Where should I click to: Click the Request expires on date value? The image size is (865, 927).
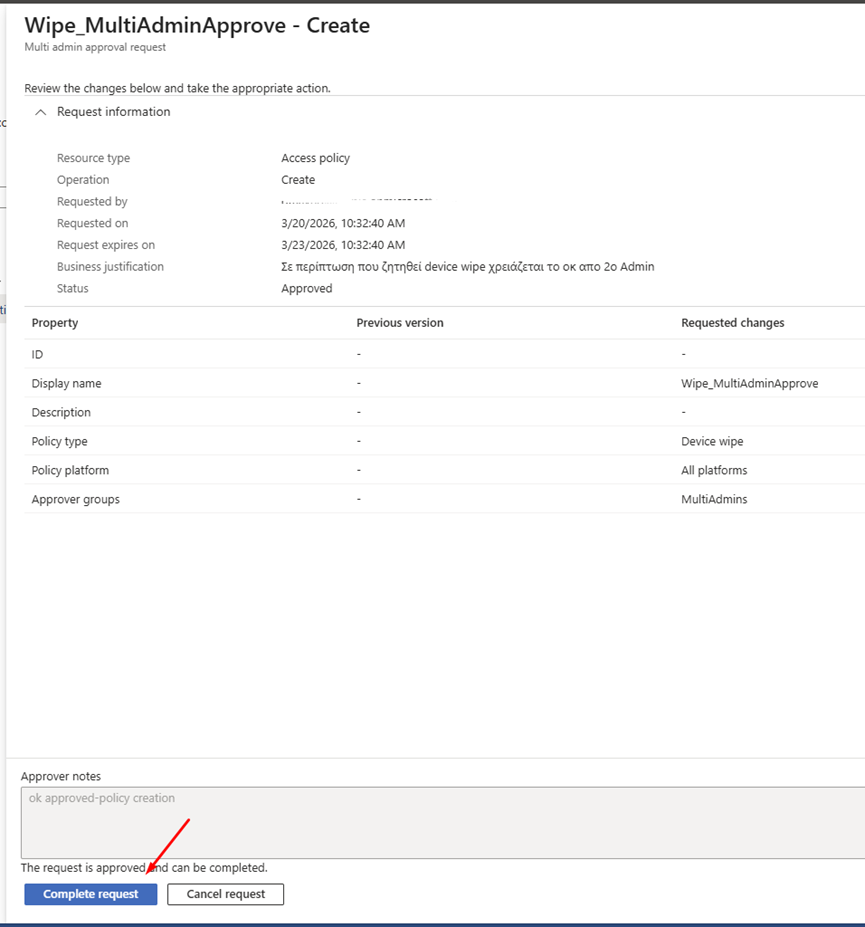[x=343, y=245]
